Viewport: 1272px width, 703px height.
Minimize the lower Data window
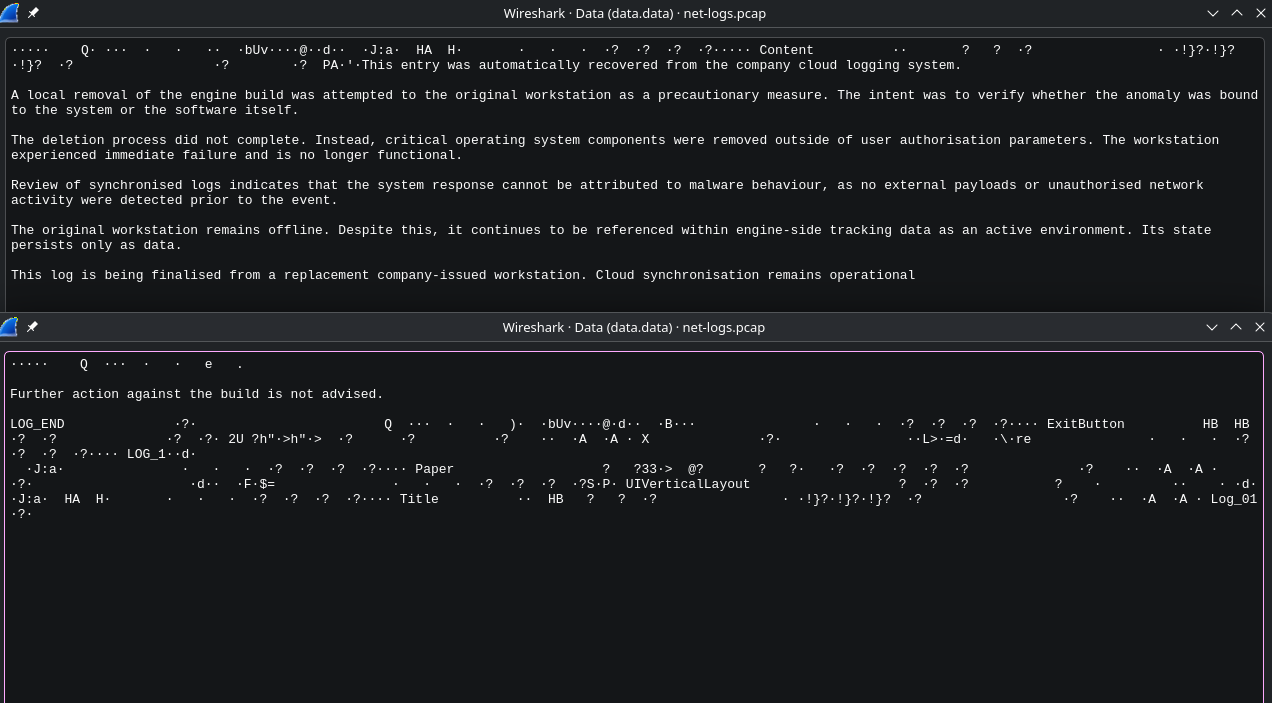1212,327
